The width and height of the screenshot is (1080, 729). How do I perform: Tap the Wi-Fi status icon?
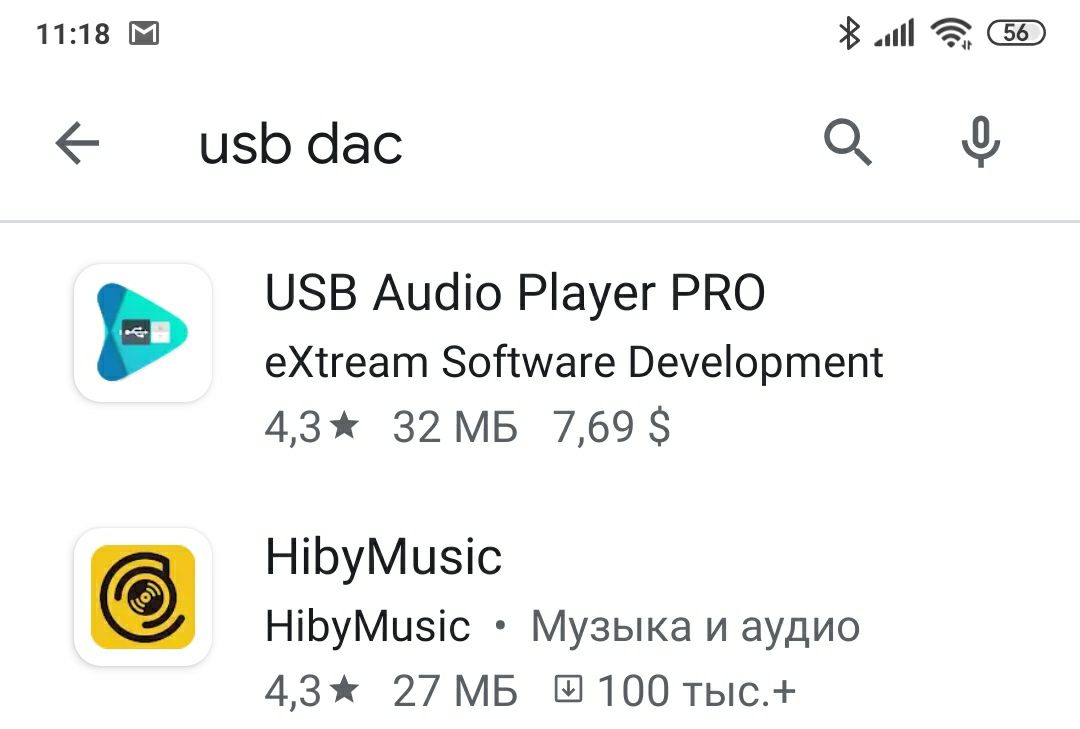951,32
